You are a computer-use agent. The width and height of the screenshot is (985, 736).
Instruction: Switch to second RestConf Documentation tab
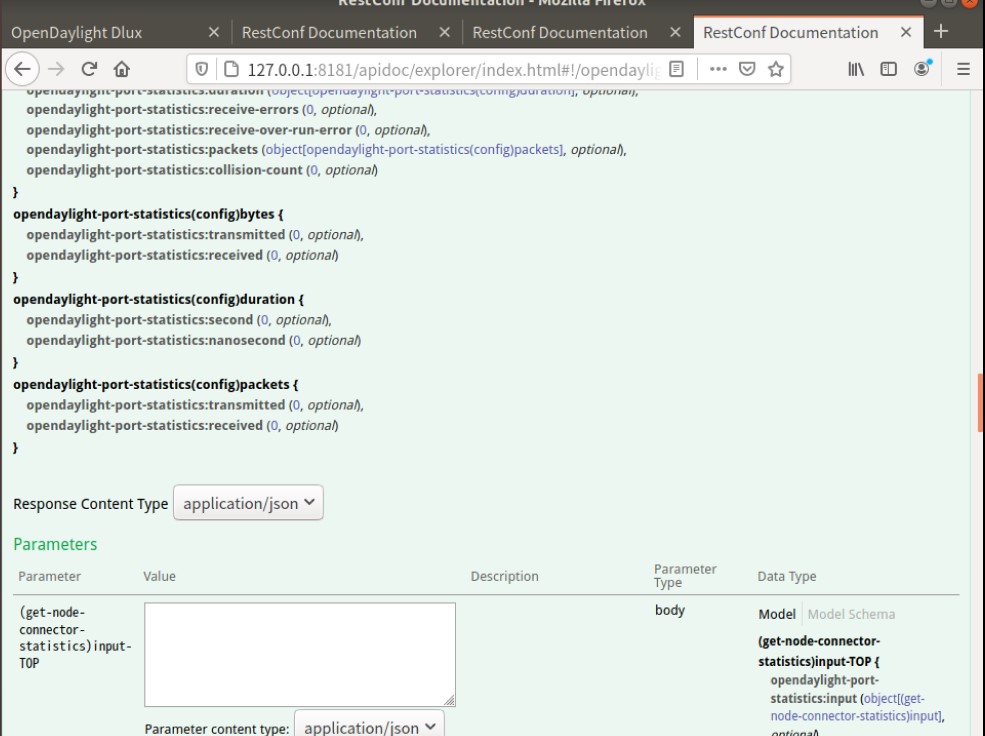pyautogui.click(x=577, y=33)
